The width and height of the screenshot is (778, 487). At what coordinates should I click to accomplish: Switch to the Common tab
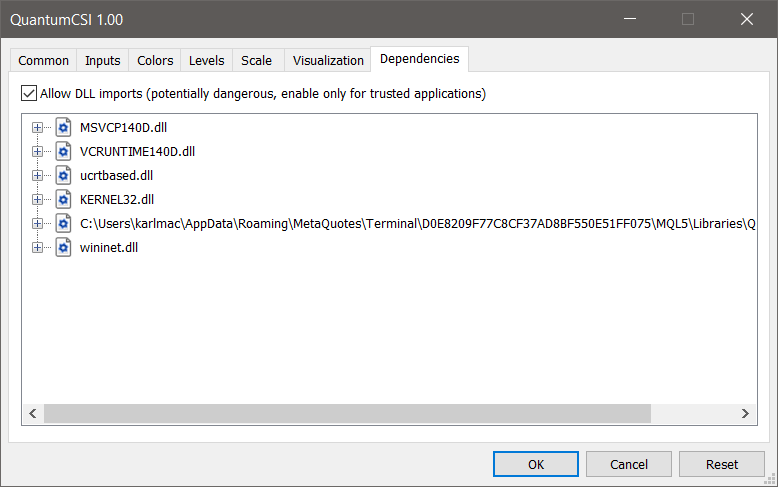(x=44, y=61)
